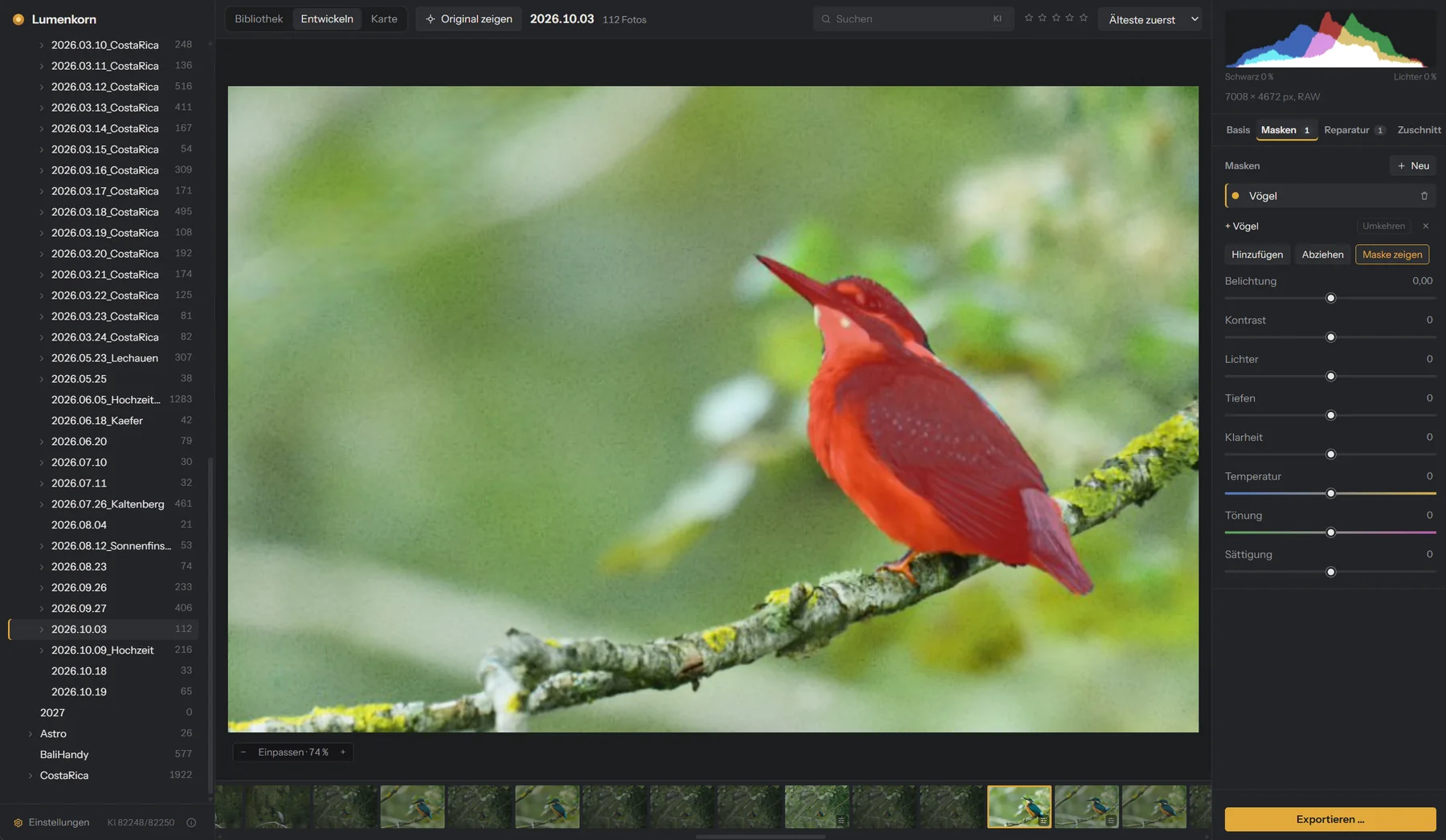The width and height of the screenshot is (1446, 840).
Task: Remove the +Vögel component with x icon
Action: tap(1426, 226)
